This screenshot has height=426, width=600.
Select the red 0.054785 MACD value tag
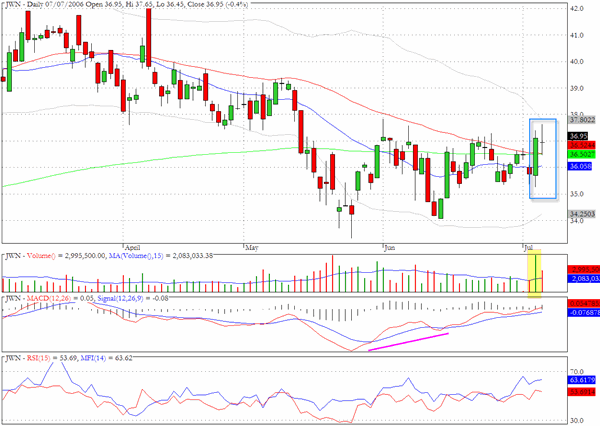pyautogui.click(x=584, y=303)
